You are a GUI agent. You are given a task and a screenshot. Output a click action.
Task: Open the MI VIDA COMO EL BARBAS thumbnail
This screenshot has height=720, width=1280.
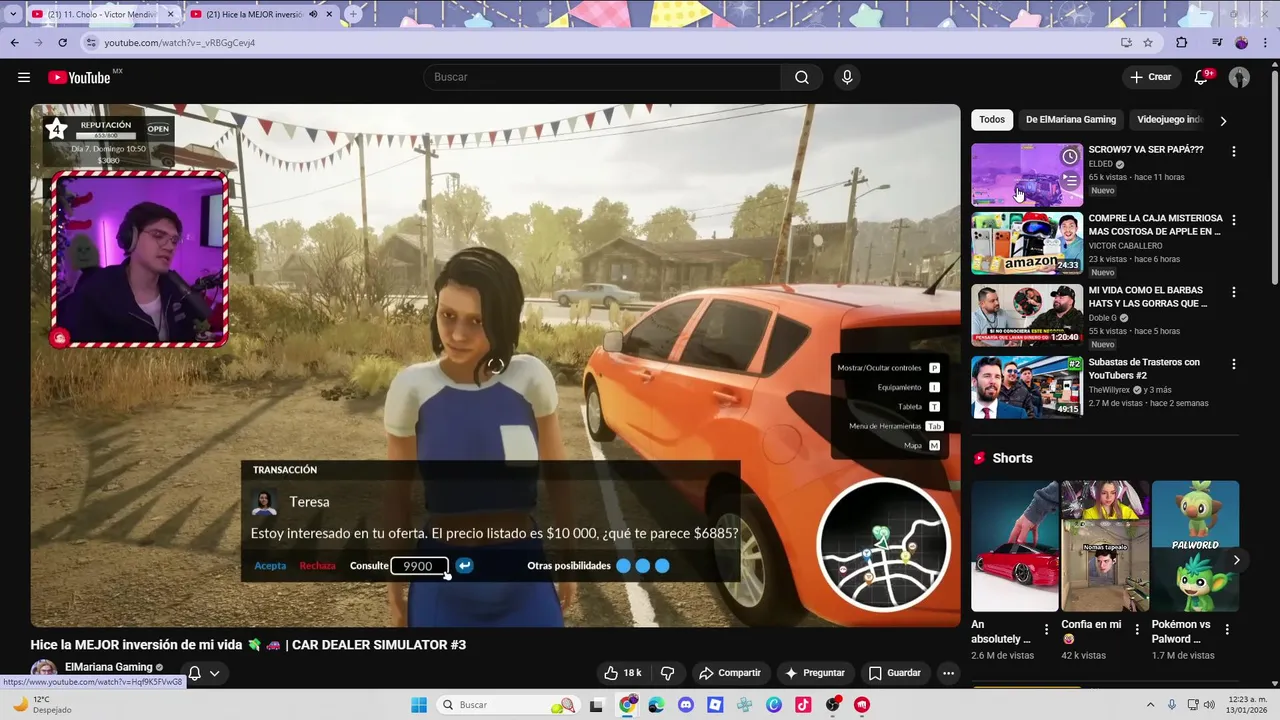click(1027, 315)
